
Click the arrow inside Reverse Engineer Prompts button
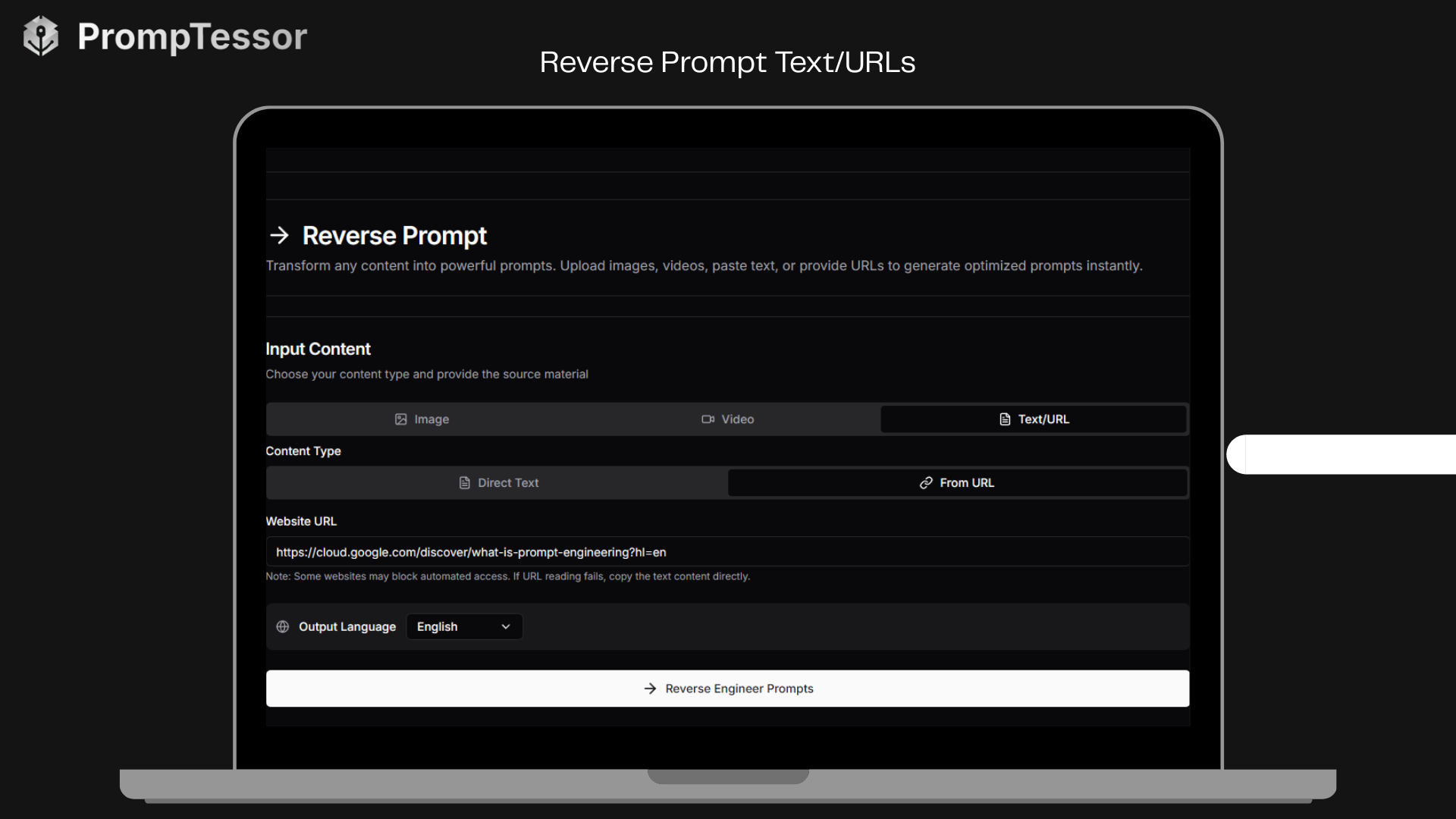650,689
